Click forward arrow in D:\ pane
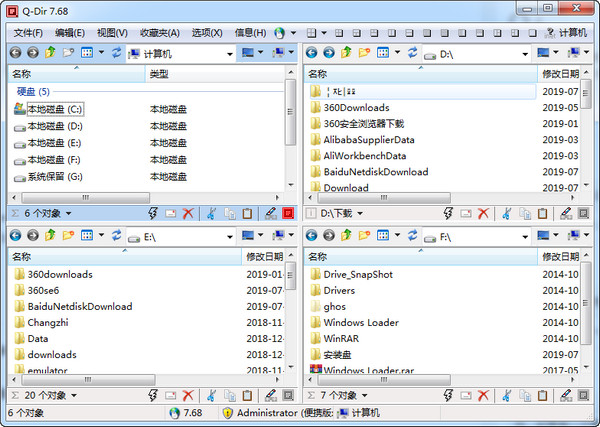This screenshot has width=600, height=427. 329,52
